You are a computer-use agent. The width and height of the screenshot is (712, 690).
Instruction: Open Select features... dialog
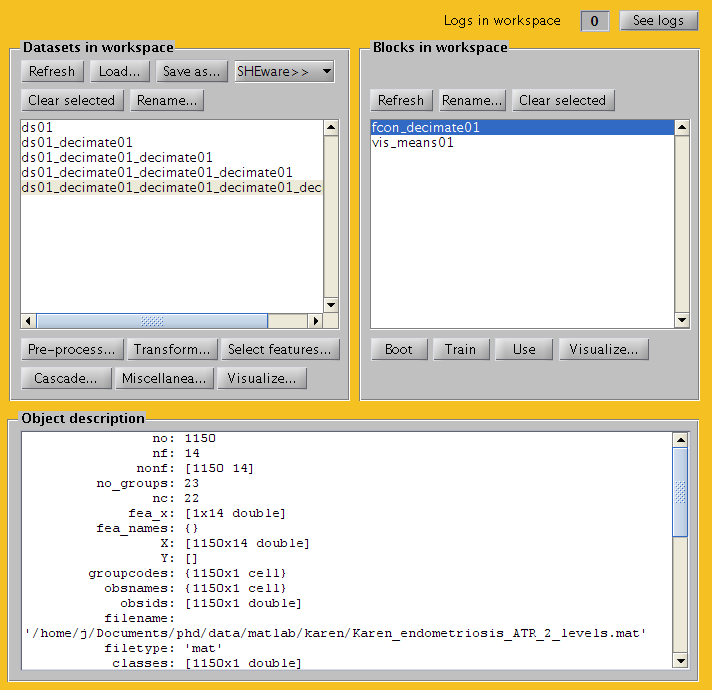(x=280, y=350)
